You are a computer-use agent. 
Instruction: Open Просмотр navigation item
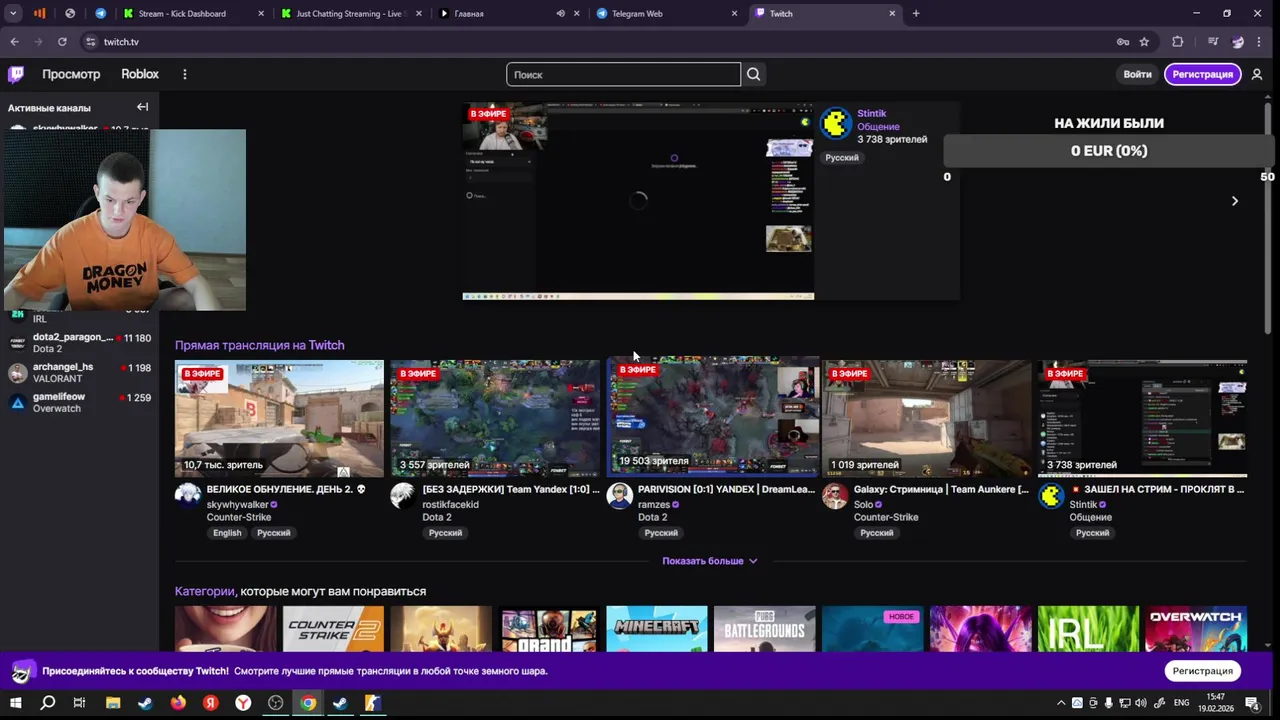(x=71, y=74)
